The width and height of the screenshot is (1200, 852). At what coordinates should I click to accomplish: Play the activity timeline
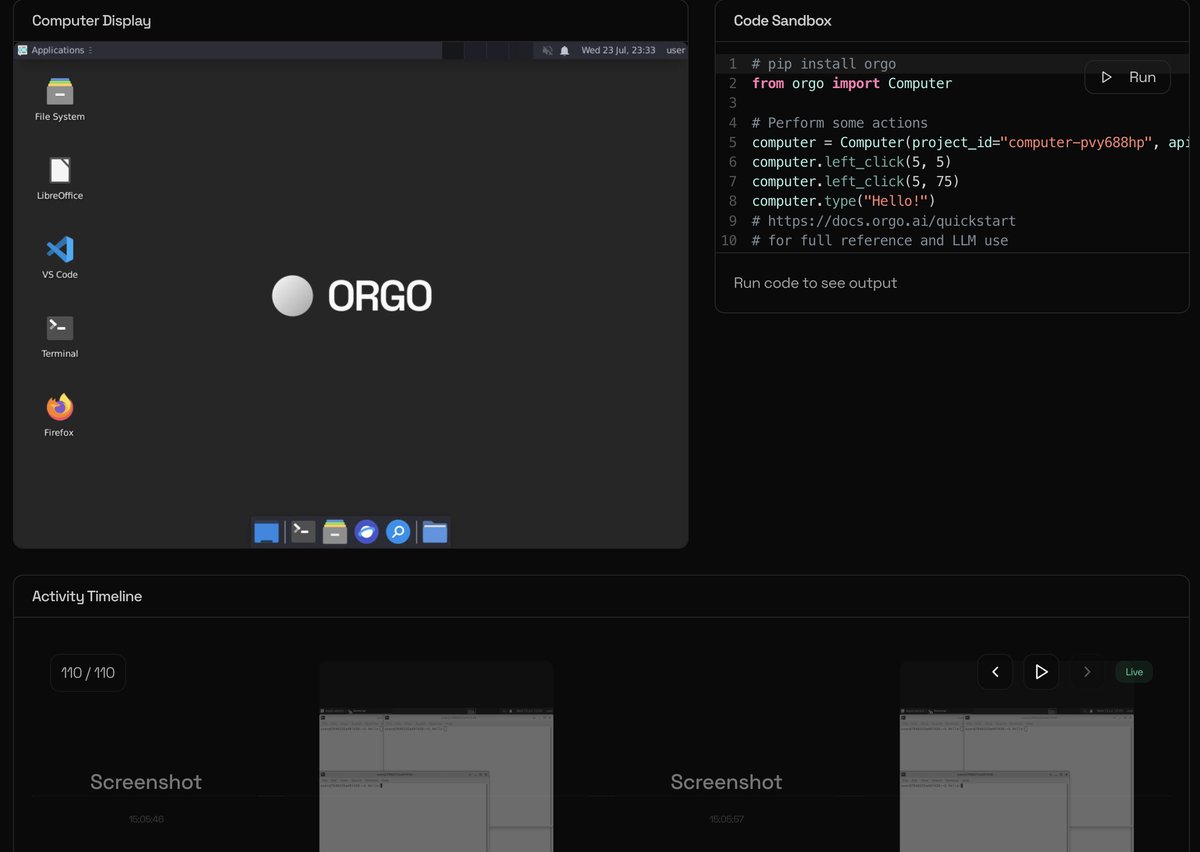point(1041,672)
